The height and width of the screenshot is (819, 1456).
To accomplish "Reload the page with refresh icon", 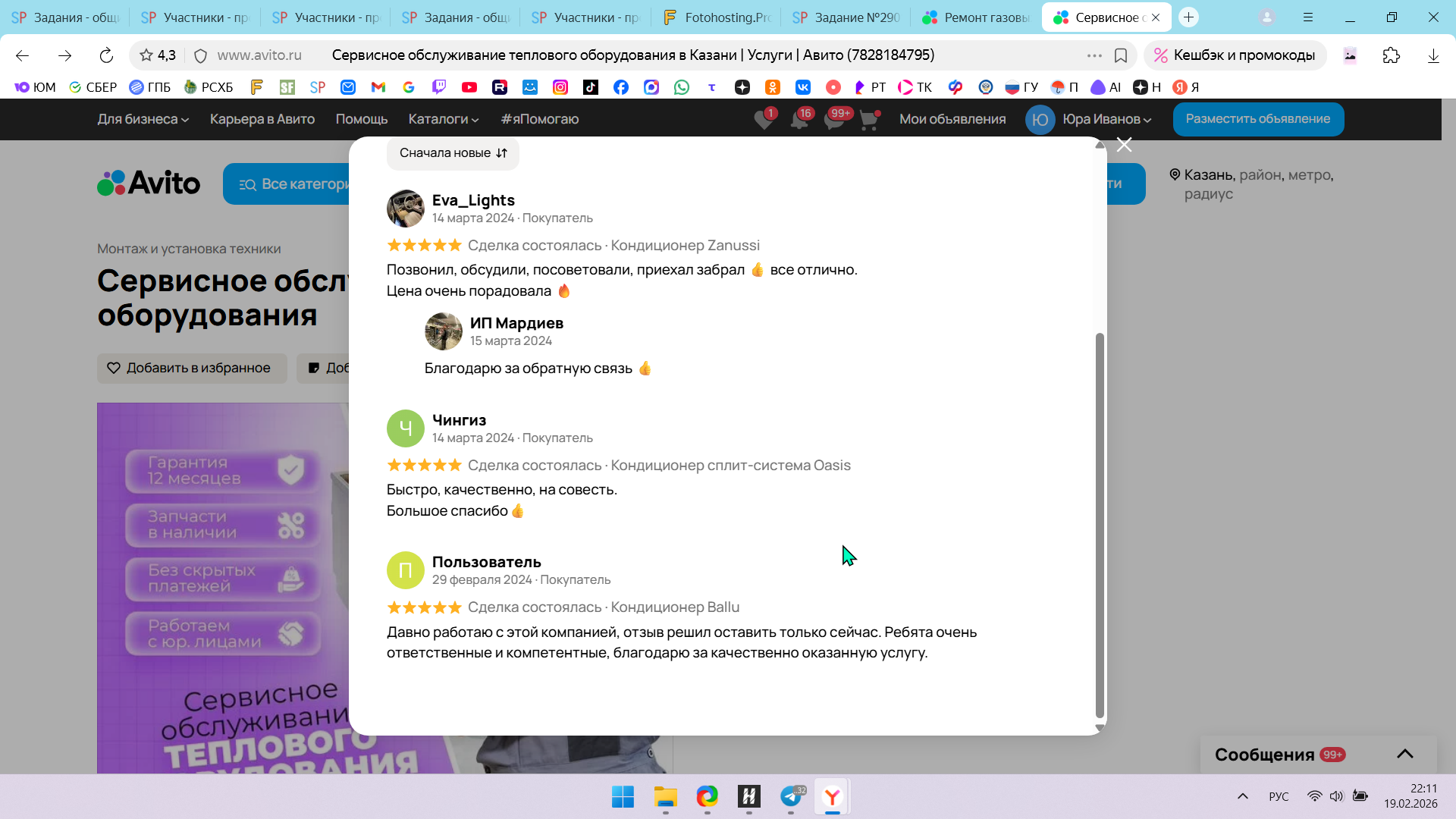I will 106,55.
